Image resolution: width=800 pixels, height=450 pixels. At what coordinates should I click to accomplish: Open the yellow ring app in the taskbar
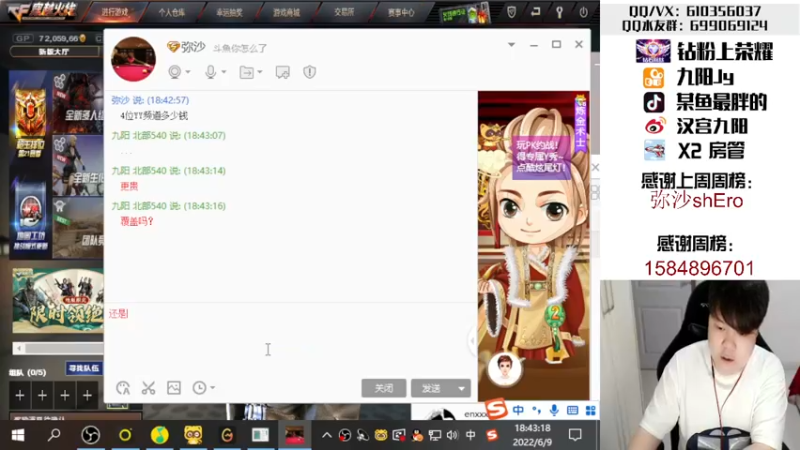click(125, 435)
